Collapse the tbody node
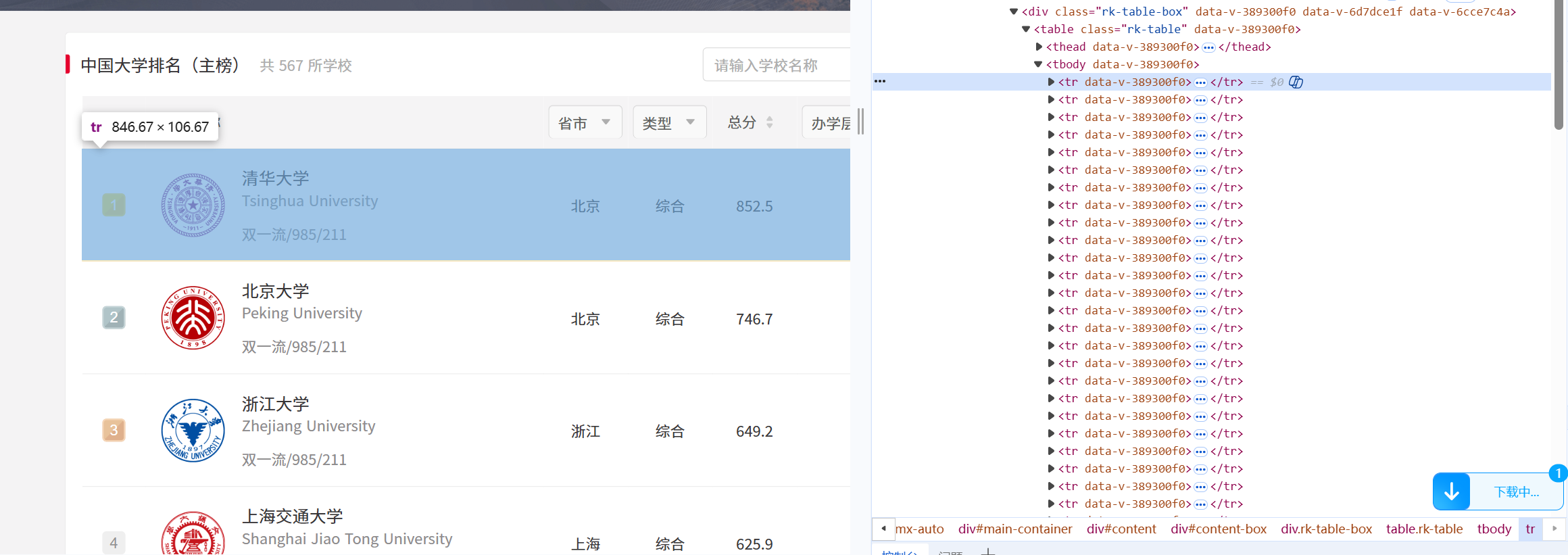Viewport: 1568px width, 555px height. pos(1038,64)
